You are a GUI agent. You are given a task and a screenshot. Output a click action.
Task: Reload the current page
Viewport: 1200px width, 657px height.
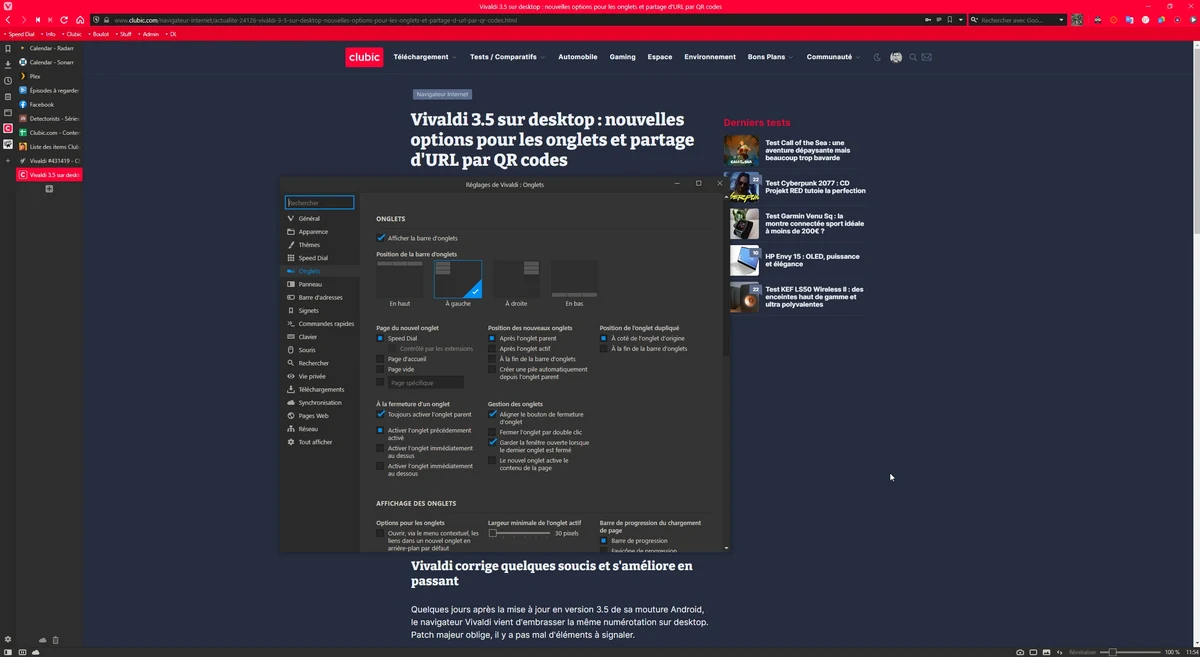pos(64,20)
